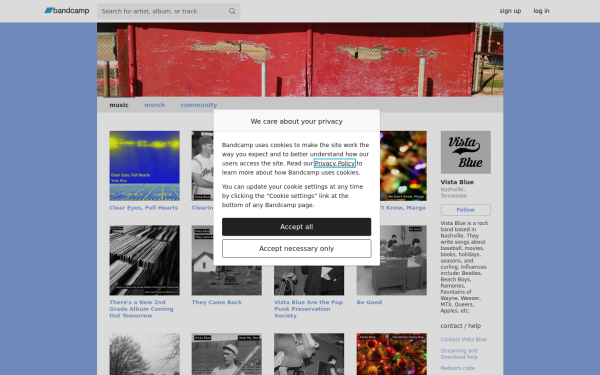
Task: Click the Vista Blue band logo image
Action: (x=466, y=152)
